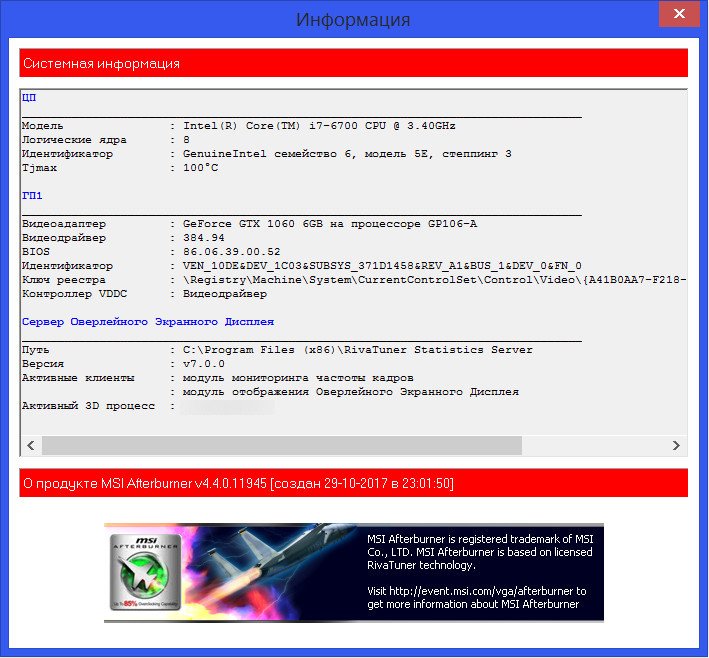Click the 'BIOS' row label
The width and height of the screenshot is (709, 658).
(x=36, y=251)
